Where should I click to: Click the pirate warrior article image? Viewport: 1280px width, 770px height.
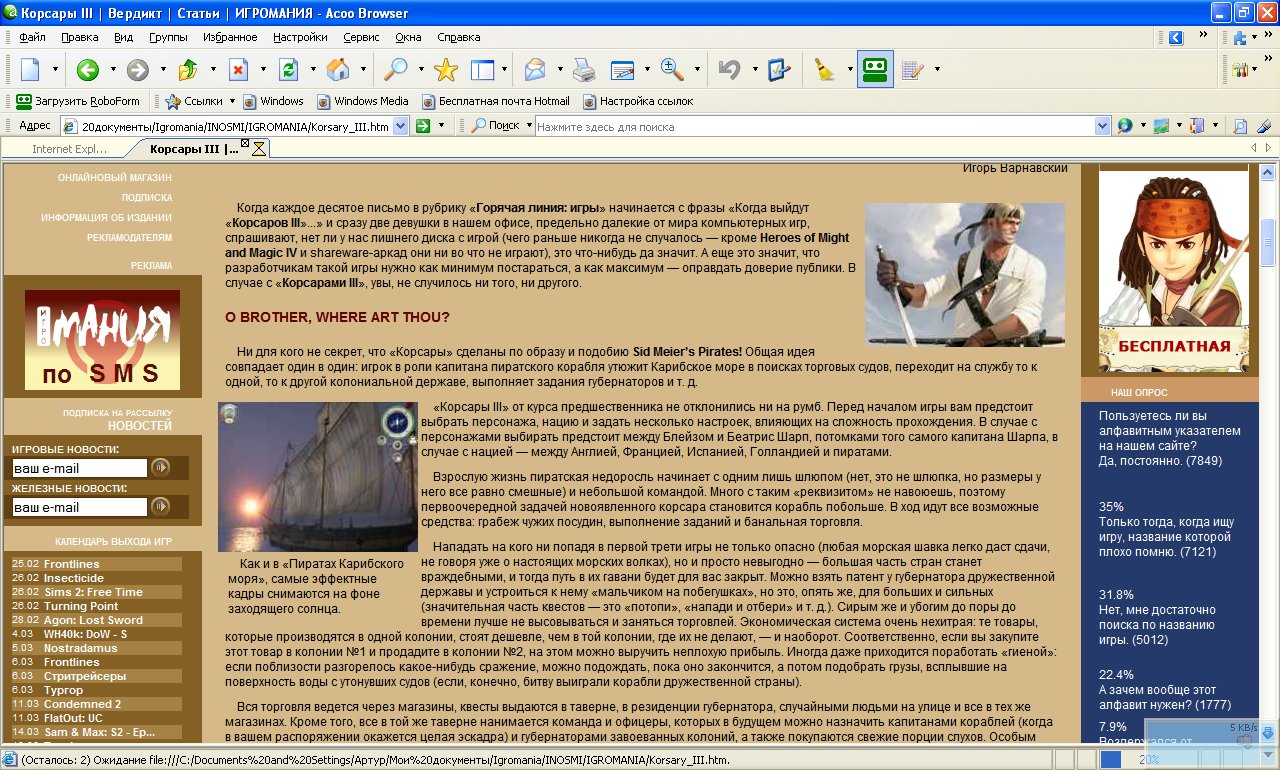click(965, 274)
